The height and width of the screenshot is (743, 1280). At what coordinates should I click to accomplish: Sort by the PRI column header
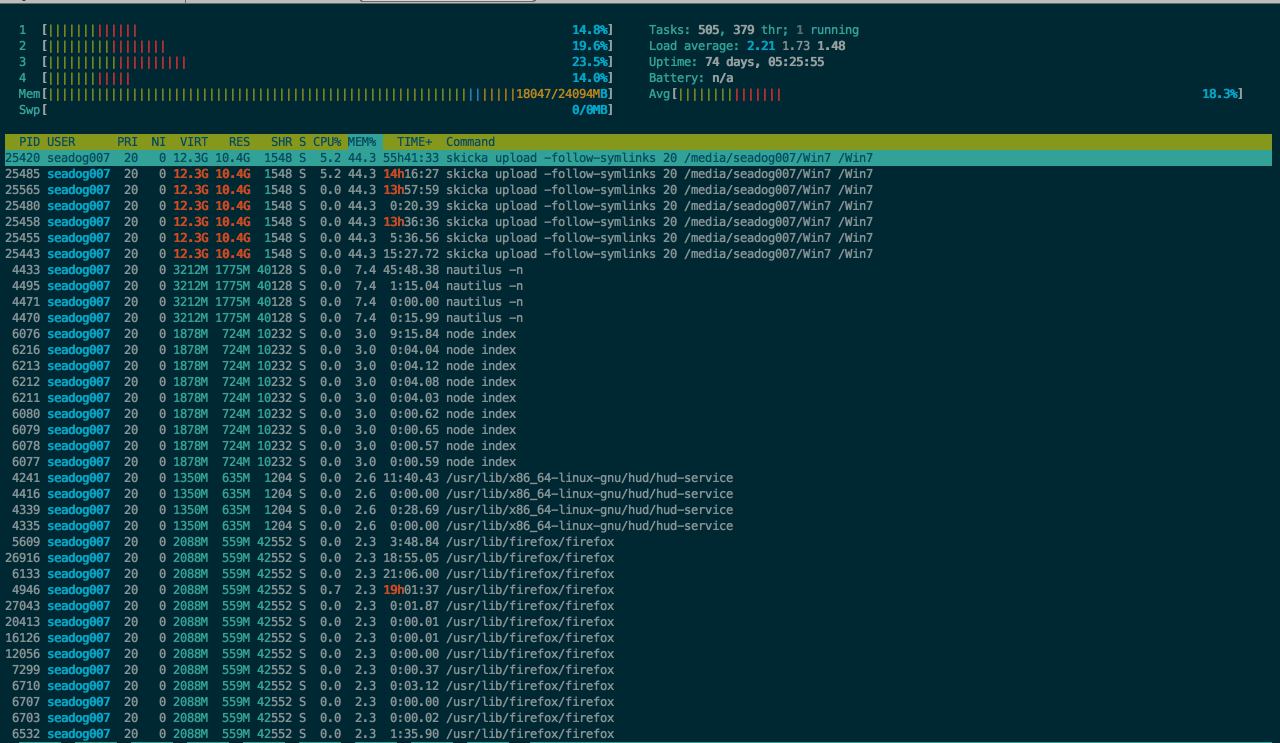(127, 142)
